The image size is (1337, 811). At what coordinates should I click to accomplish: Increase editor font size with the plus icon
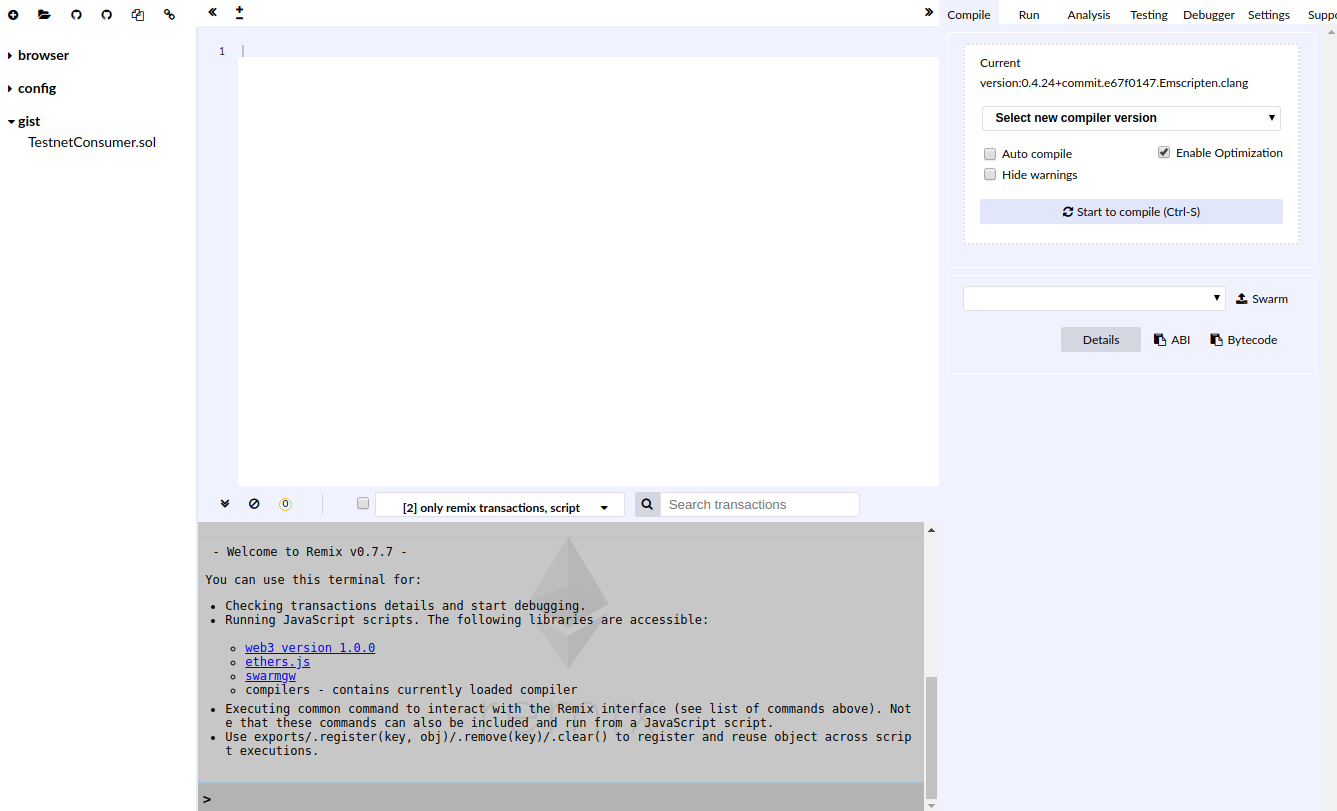tap(239, 9)
